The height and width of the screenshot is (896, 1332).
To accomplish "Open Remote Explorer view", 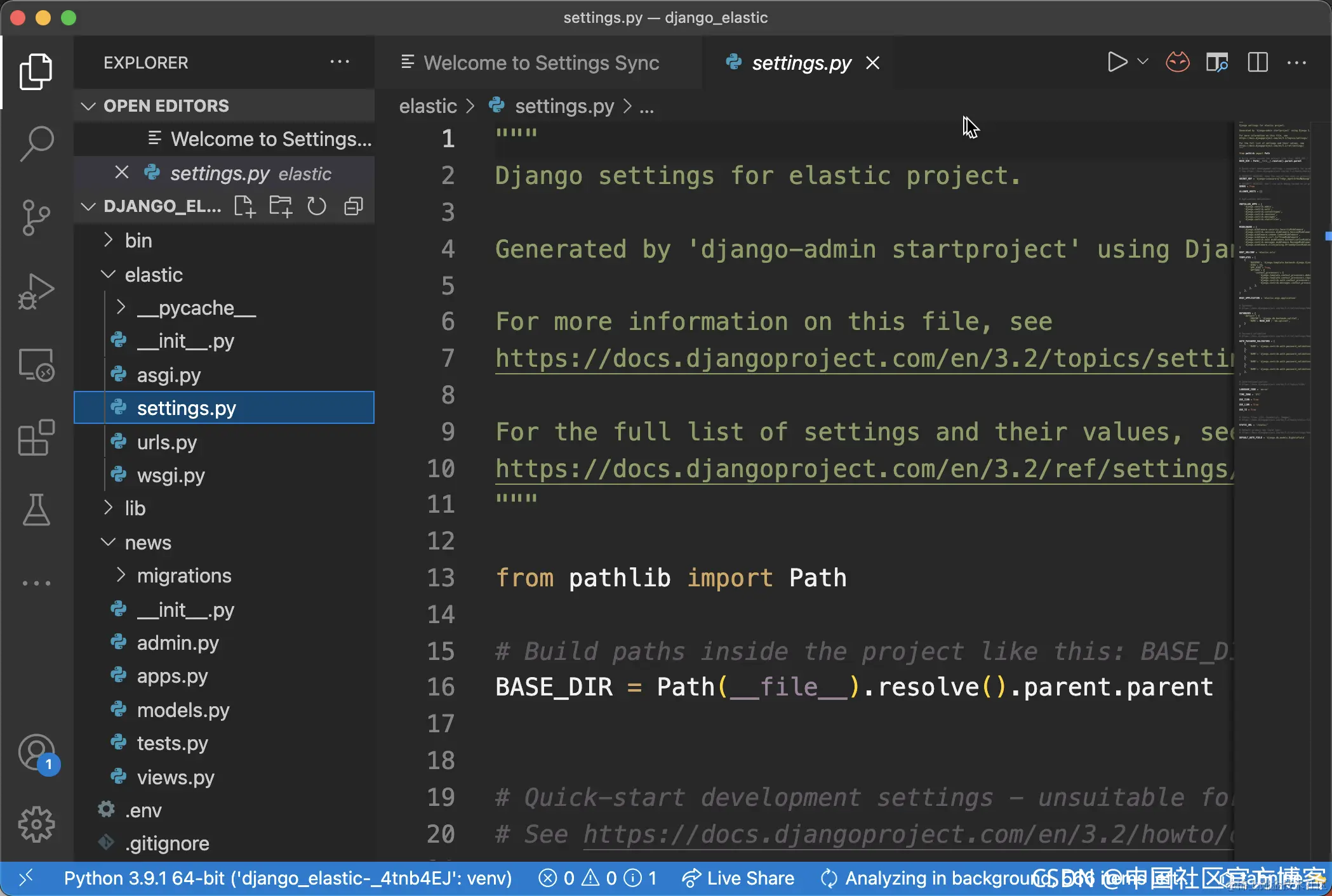I will pyautogui.click(x=36, y=365).
